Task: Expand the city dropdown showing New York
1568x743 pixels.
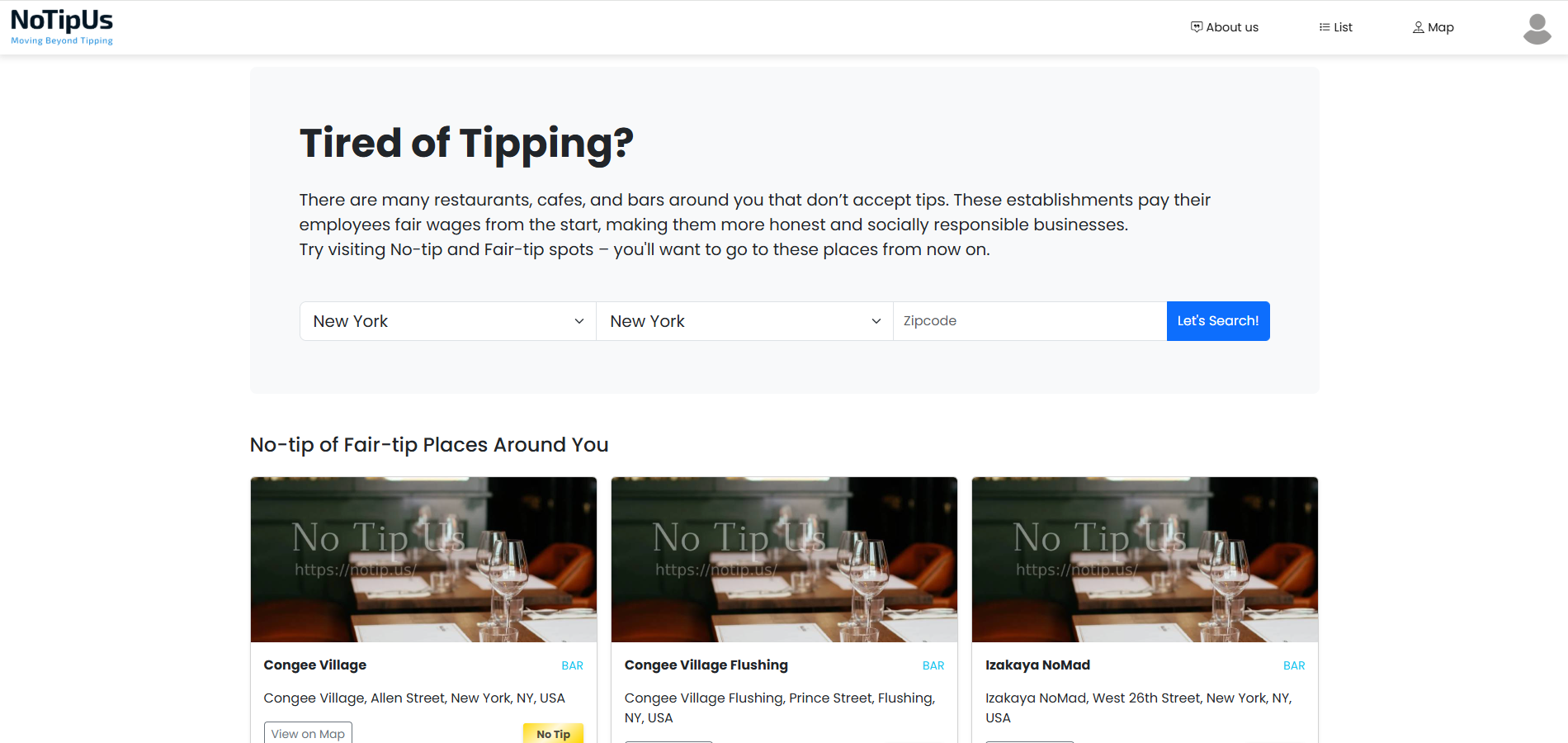Action: point(745,321)
